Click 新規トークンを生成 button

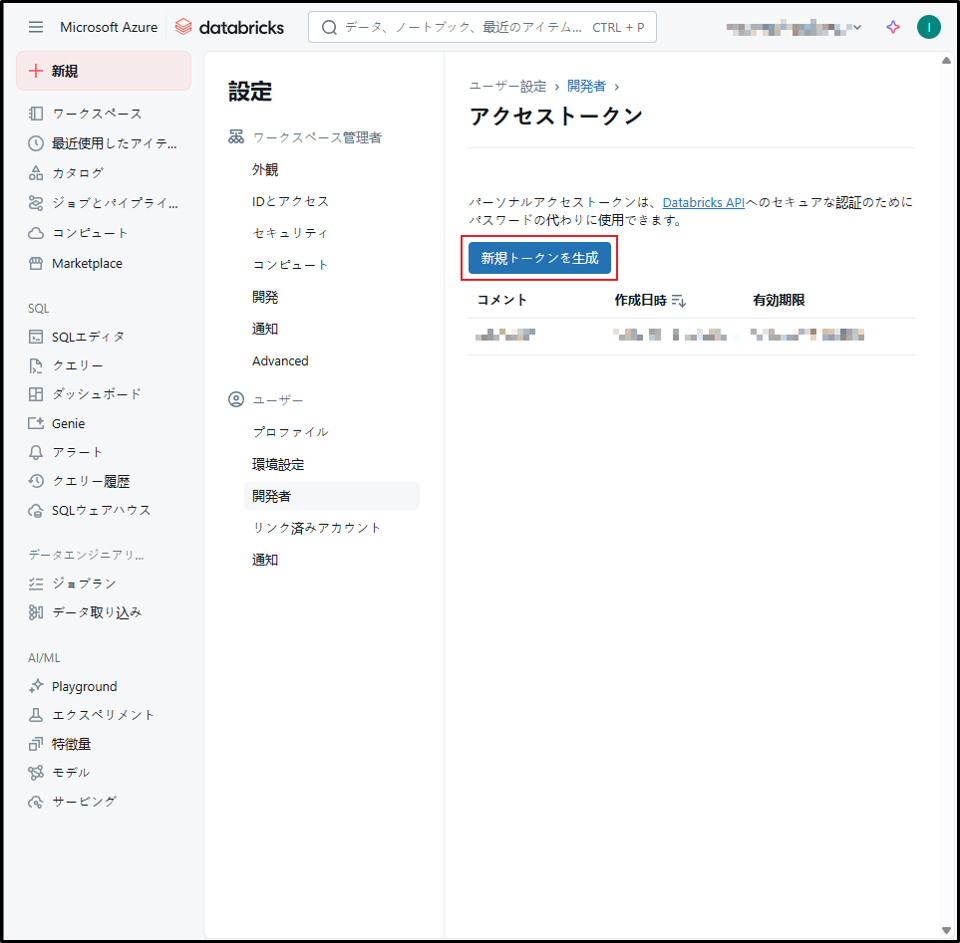point(539,258)
